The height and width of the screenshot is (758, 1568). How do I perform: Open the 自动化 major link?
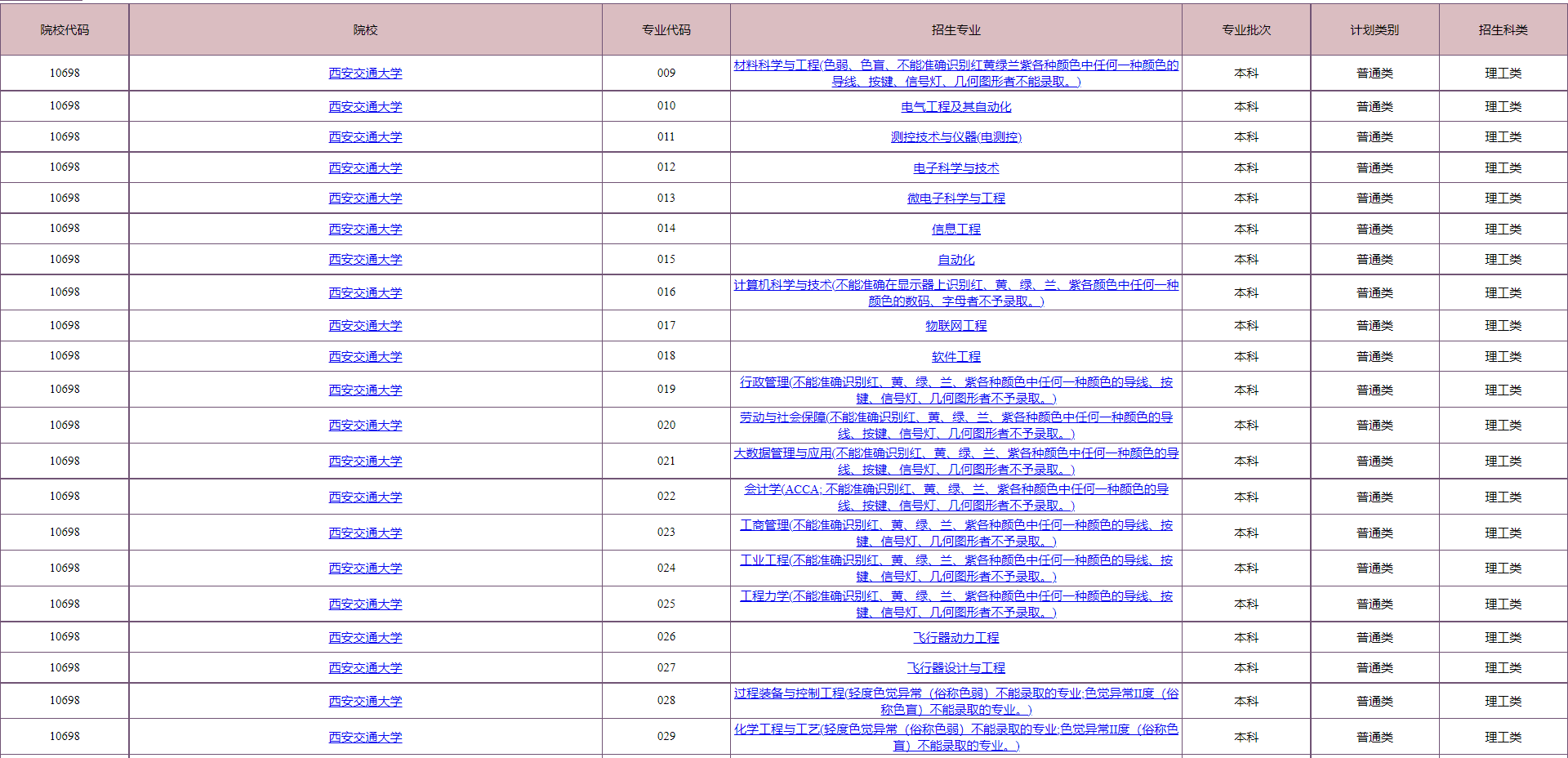point(955,260)
